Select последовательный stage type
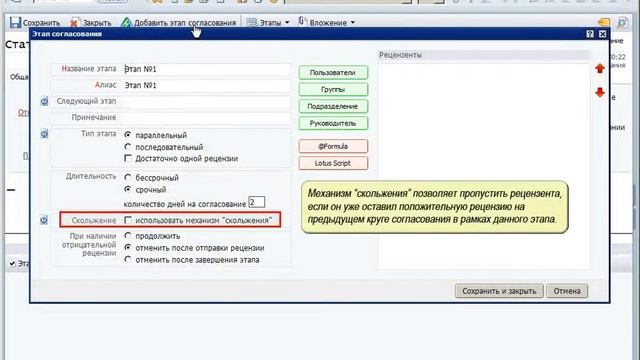 click(128, 147)
